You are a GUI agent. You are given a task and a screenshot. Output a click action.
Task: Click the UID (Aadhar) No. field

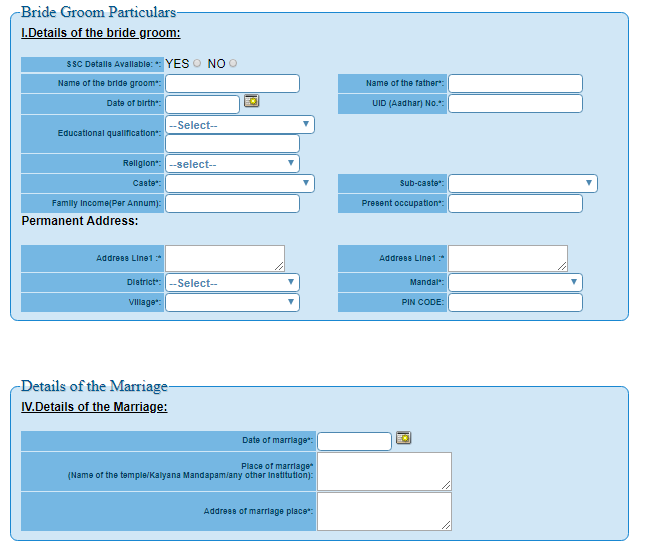[x=515, y=104]
